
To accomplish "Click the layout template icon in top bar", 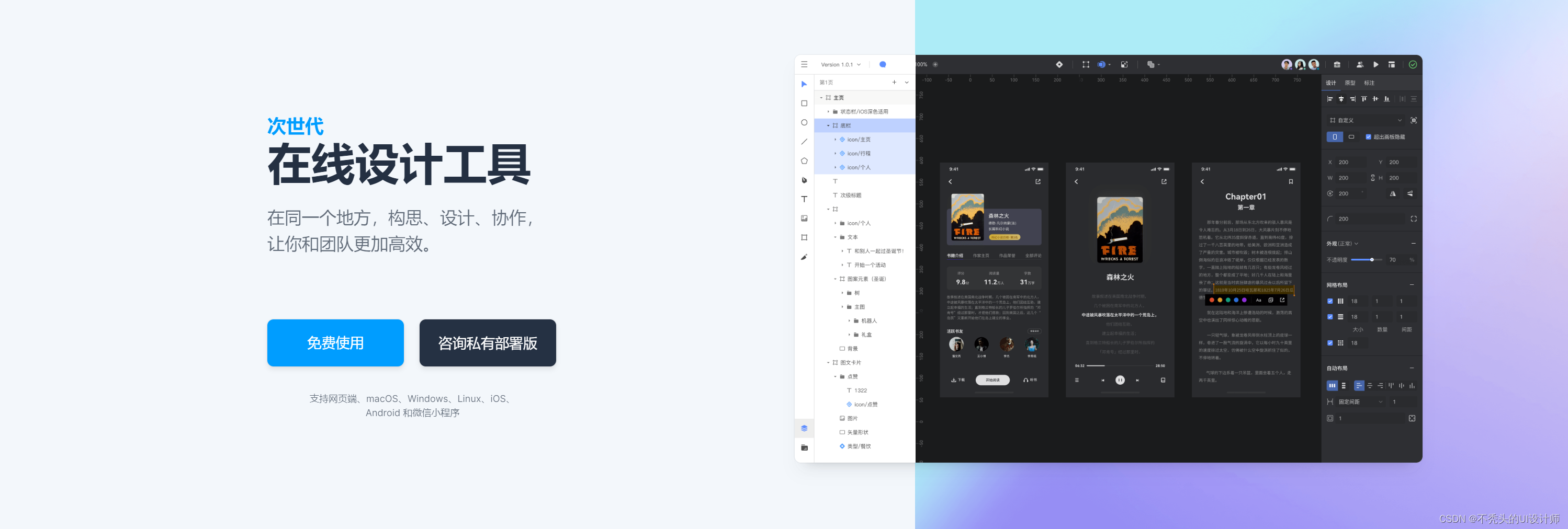I will pos(1392,64).
